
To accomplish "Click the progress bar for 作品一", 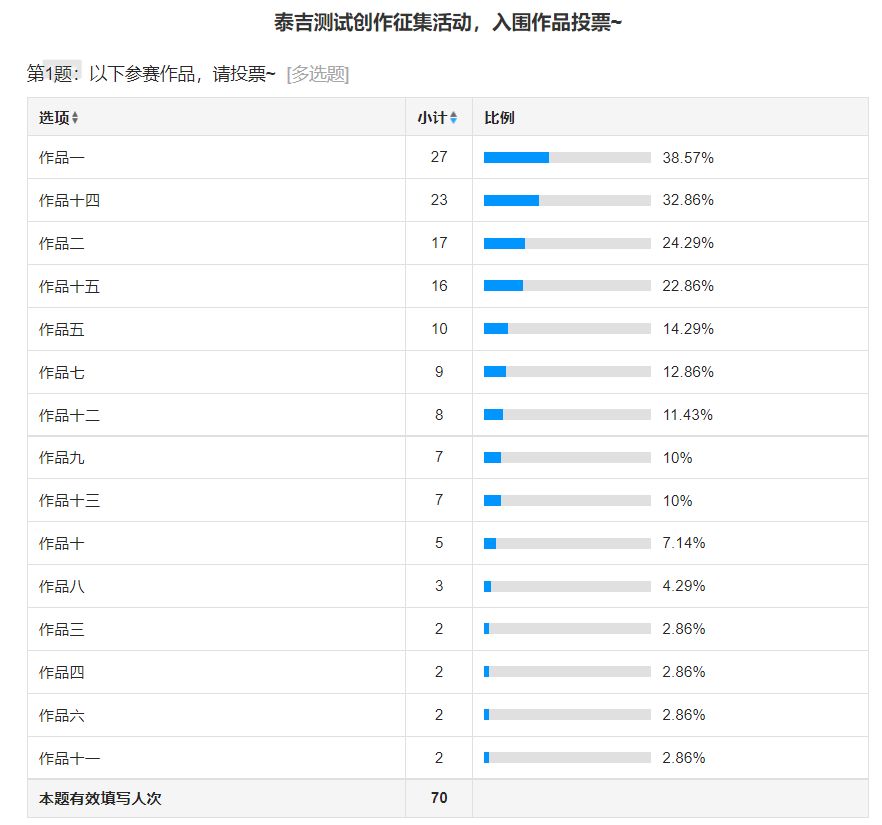I will point(567,158).
